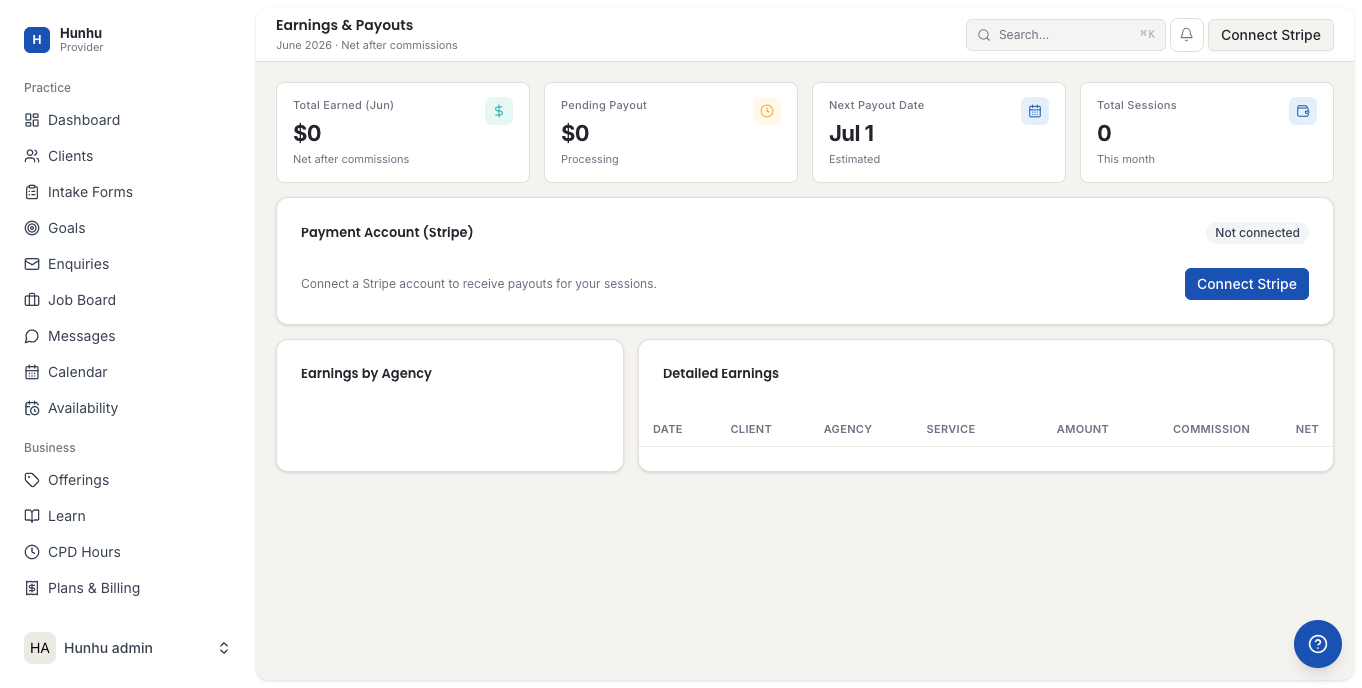Click the magnifier icon in search box
1362x688 pixels.
tap(985, 35)
